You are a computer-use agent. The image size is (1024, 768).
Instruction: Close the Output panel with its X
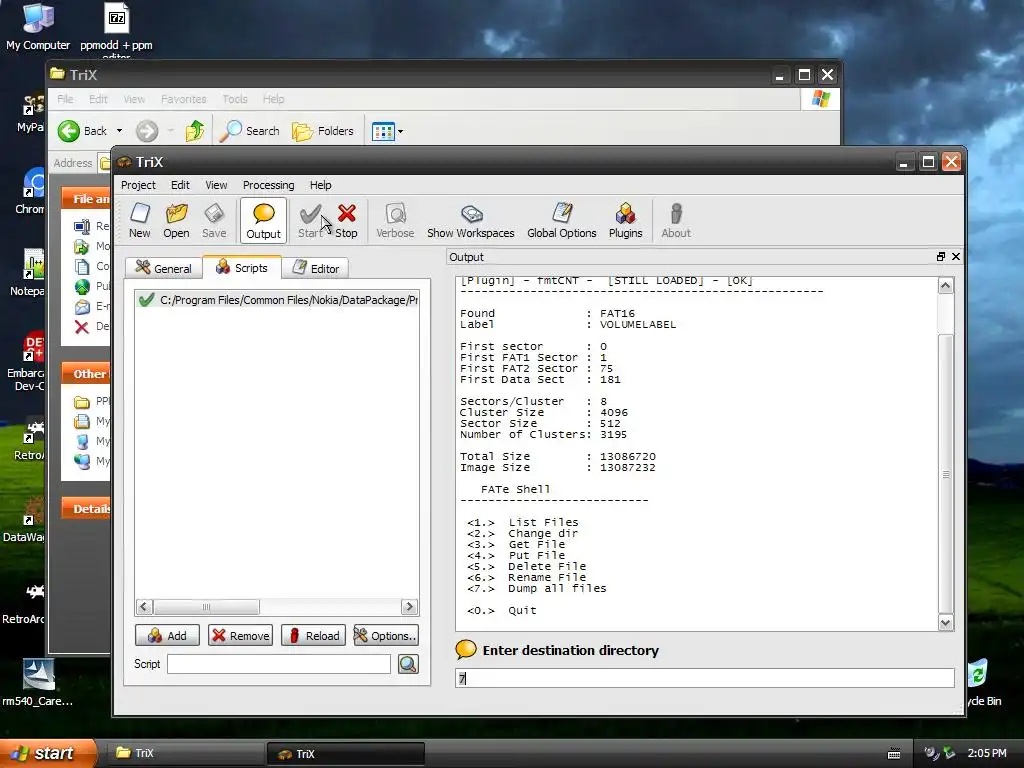pos(956,257)
